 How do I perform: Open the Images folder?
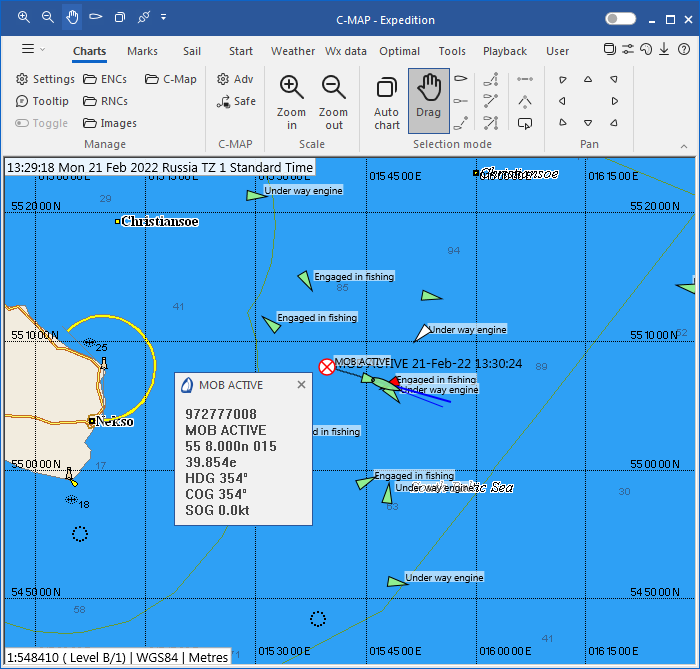[x=110, y=123]
